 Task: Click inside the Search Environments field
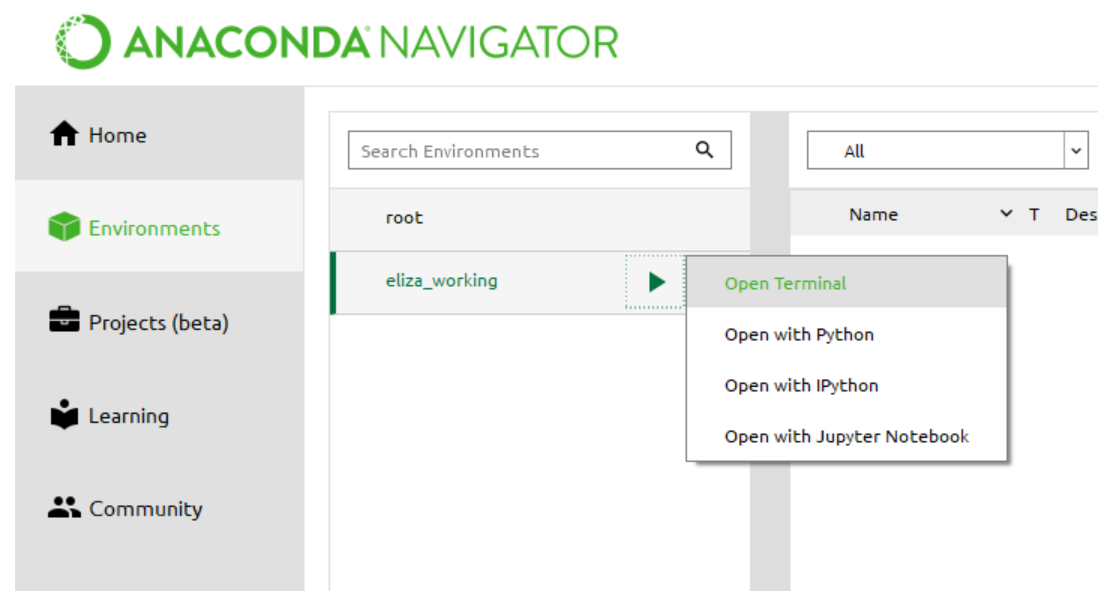point(520,151)
